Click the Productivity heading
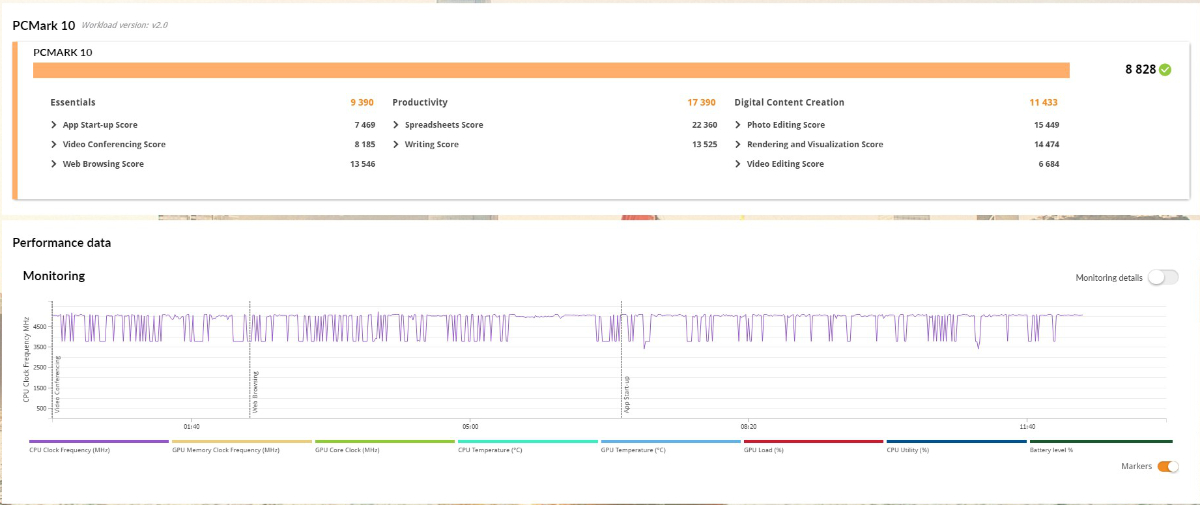Screen dimensions: 1200x505 tap(420, 102)
